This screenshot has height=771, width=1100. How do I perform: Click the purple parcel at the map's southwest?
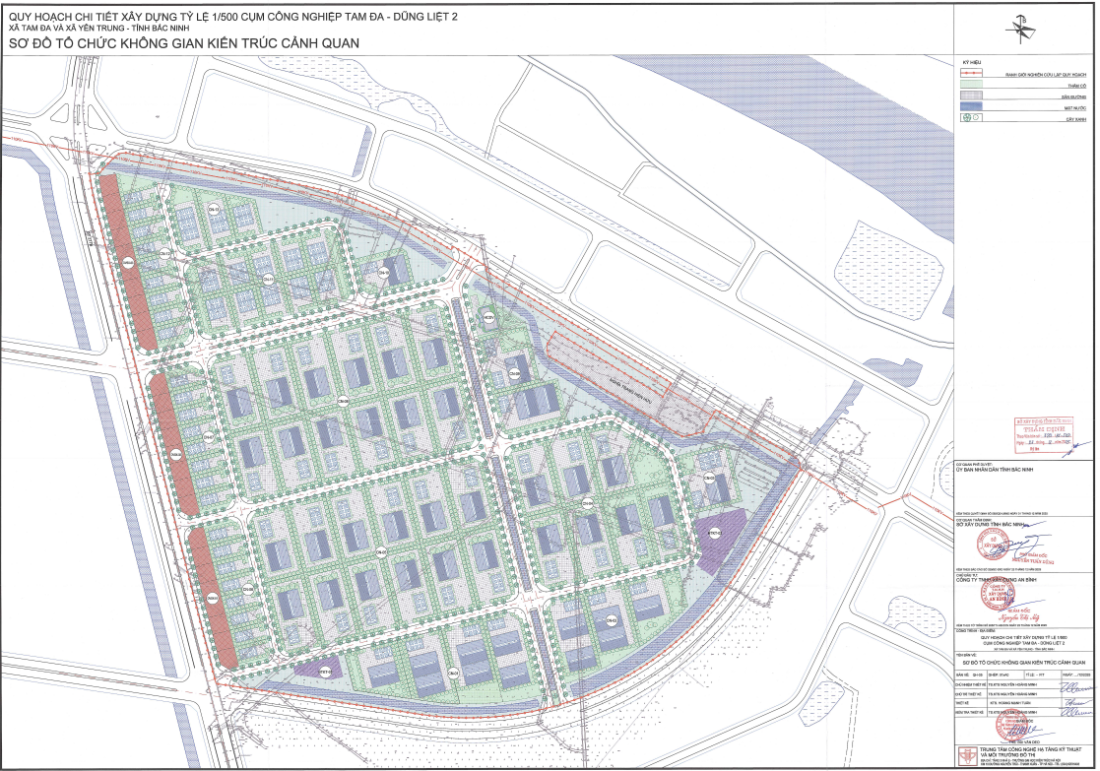pyautogui.click(x=319, y=667)
